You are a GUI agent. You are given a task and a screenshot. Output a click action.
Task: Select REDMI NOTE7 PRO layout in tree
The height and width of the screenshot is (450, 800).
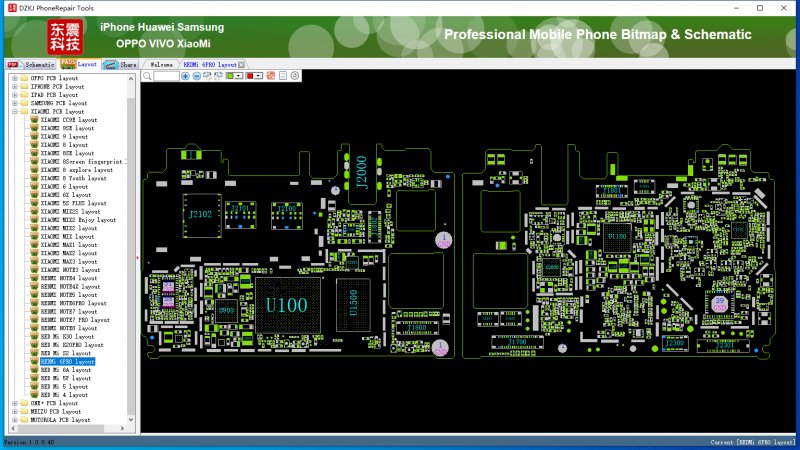75,320
